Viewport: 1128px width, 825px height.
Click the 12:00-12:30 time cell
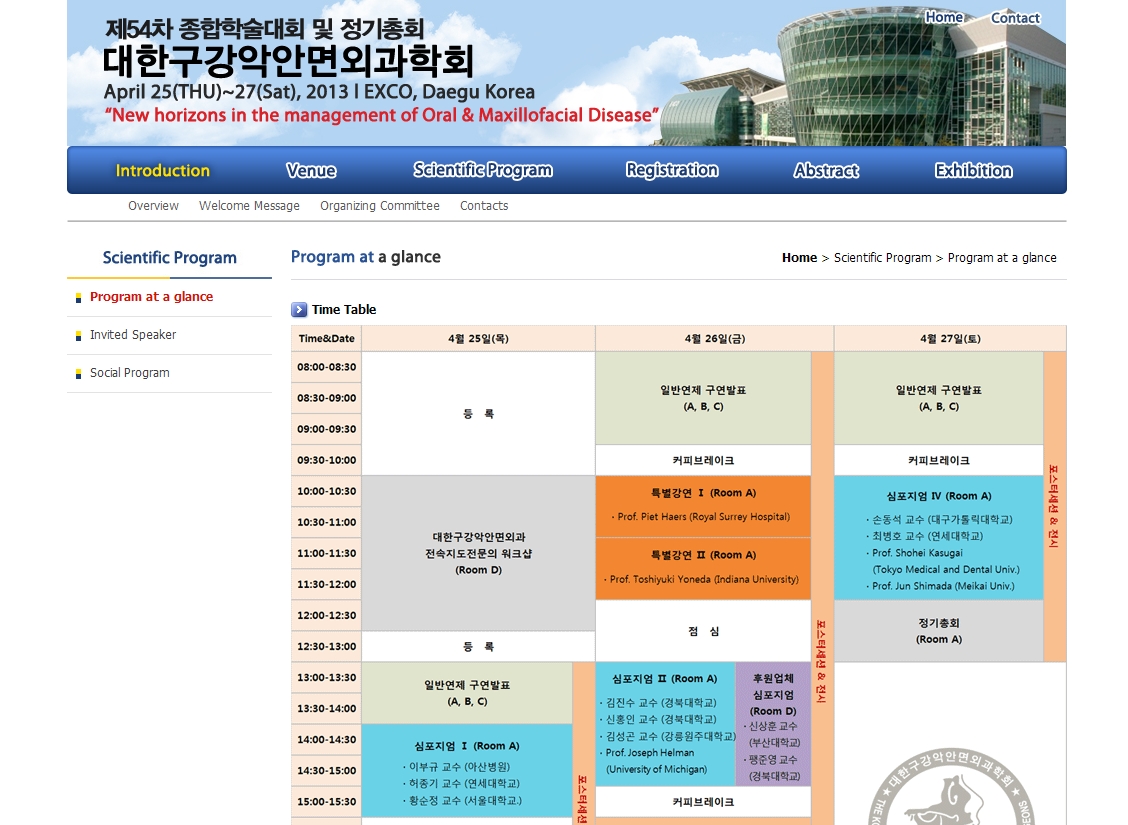[x=327, y=615]
